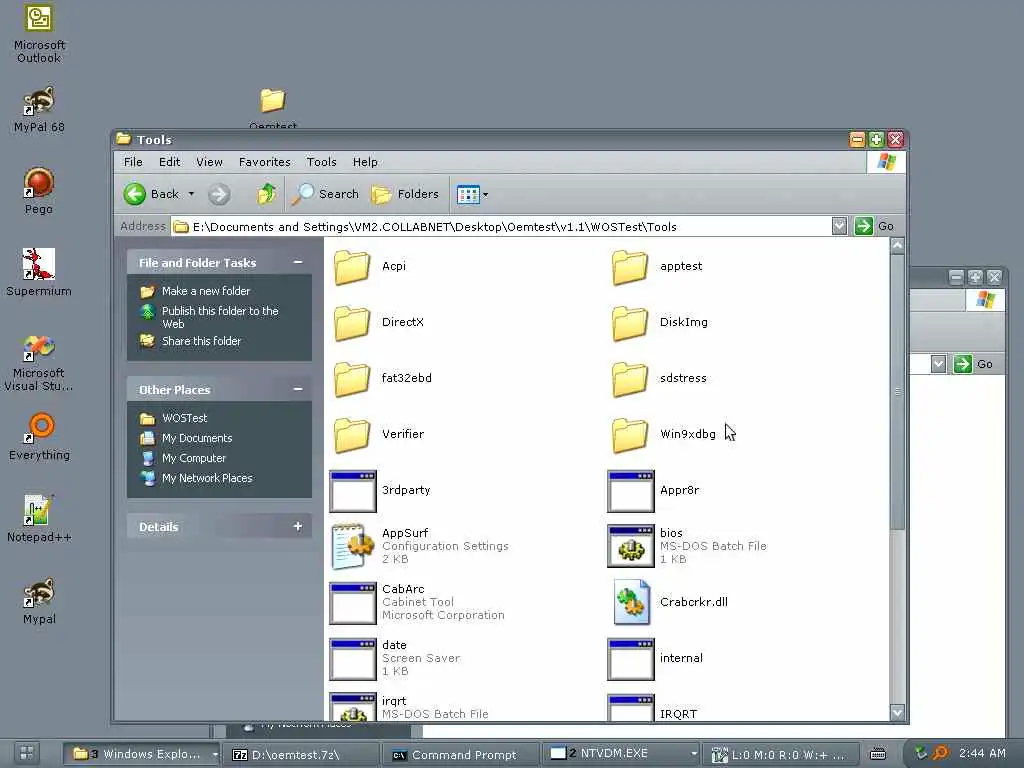Toggle the Folders pane button

coord(405,194)
